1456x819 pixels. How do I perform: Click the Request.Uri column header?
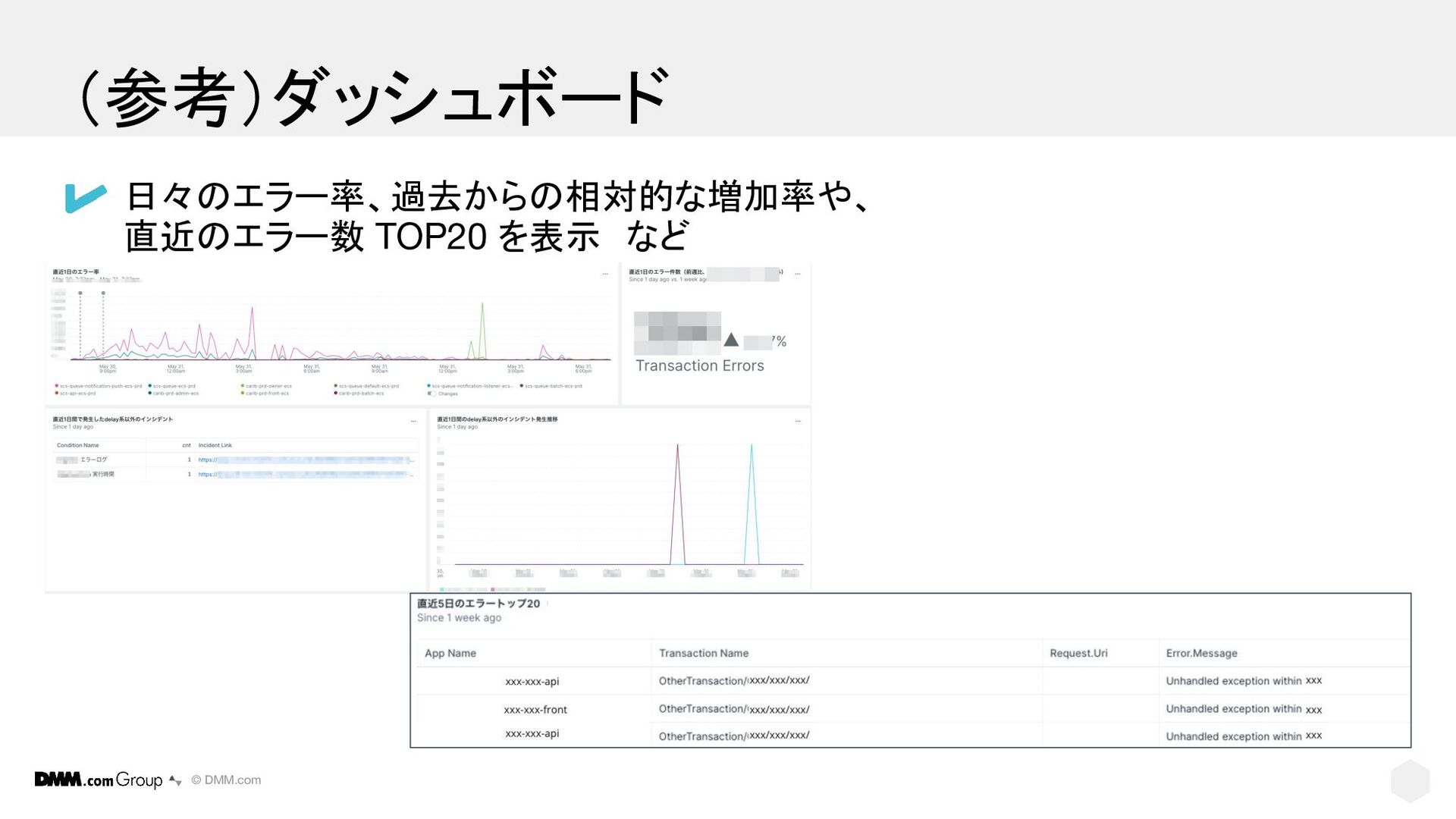1078,653
